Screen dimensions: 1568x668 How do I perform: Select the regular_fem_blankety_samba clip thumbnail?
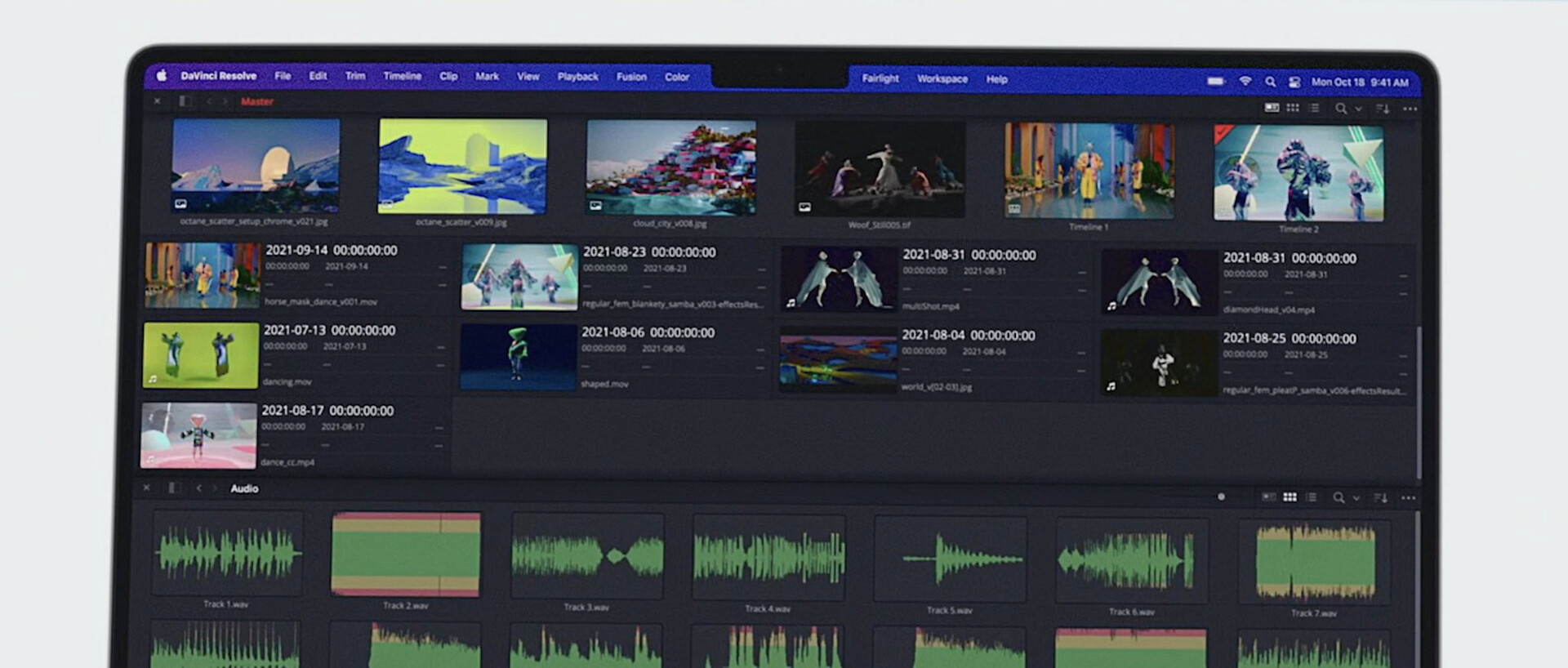point(519,277)
